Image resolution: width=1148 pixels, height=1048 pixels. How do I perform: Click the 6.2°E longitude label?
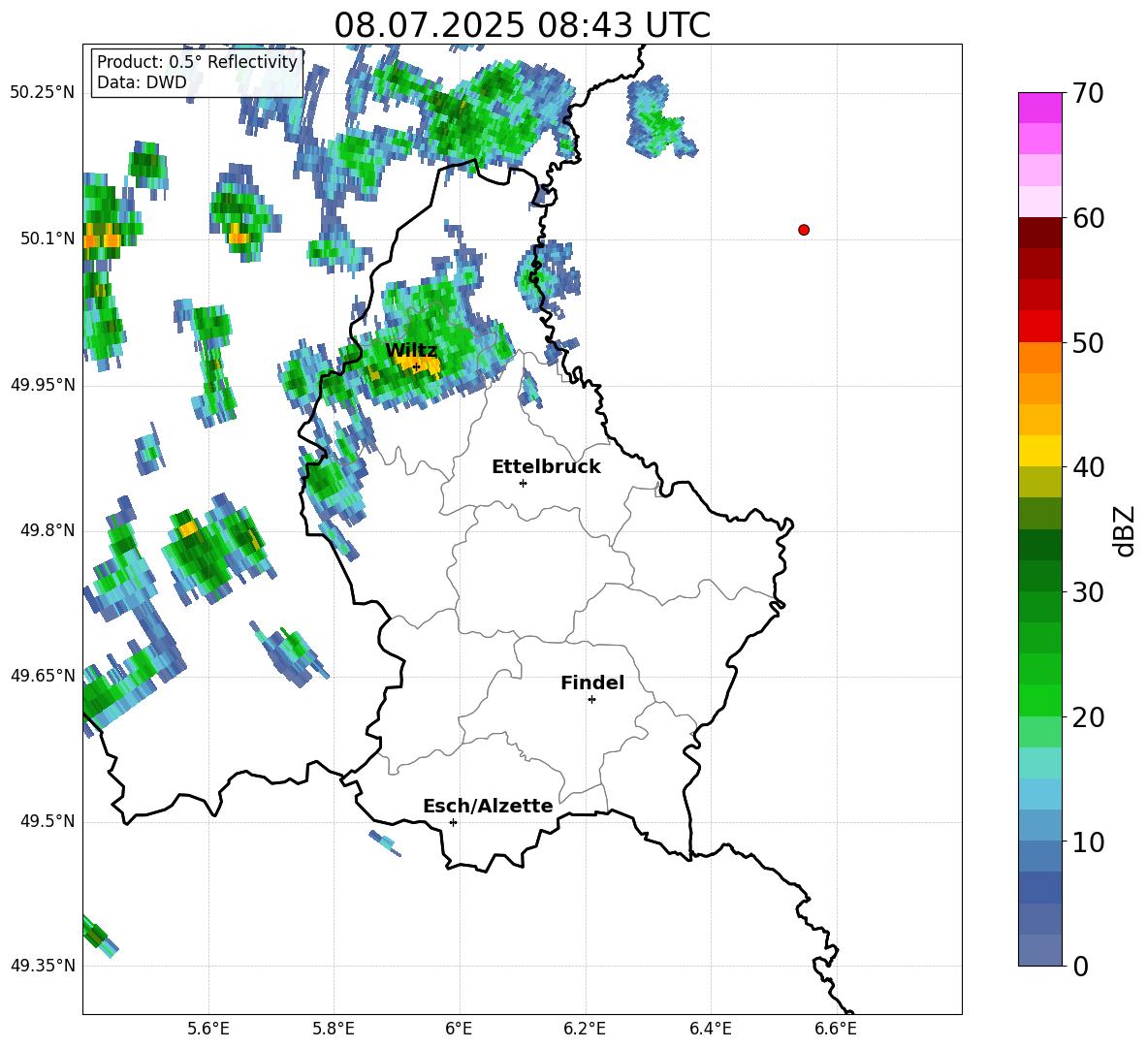point(585,1029)
